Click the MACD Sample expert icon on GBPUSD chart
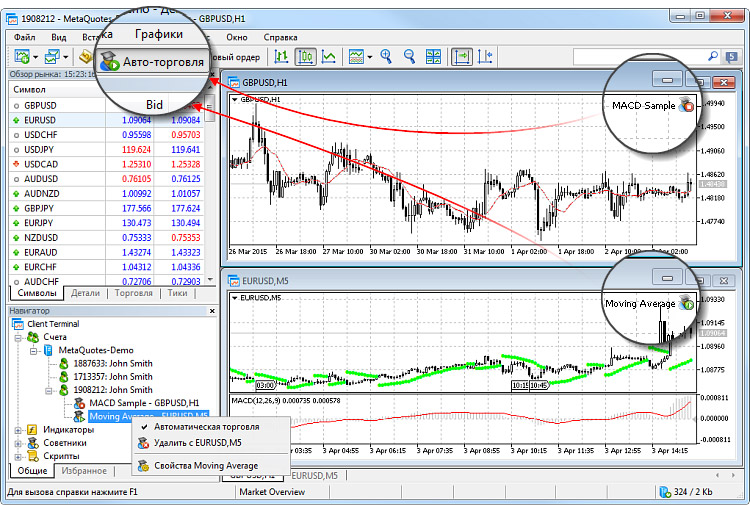This screenshot has height=505, width=750. (x=686, y=105)
